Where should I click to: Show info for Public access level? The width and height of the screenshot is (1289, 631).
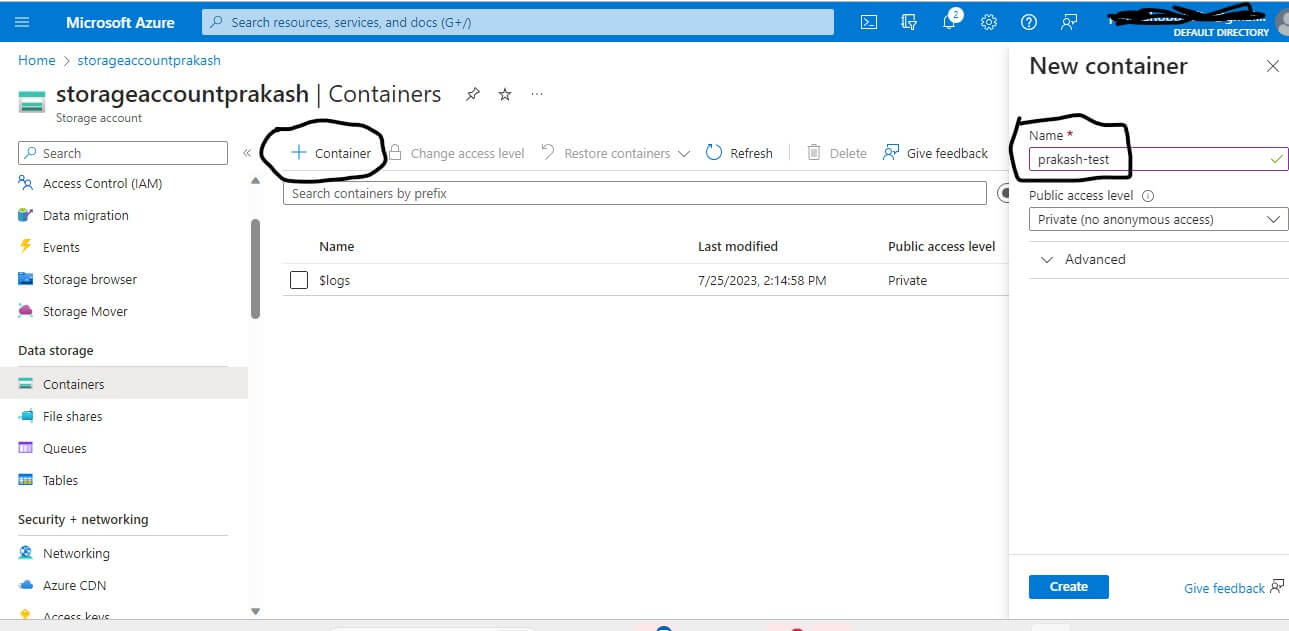pos(1148,196)
